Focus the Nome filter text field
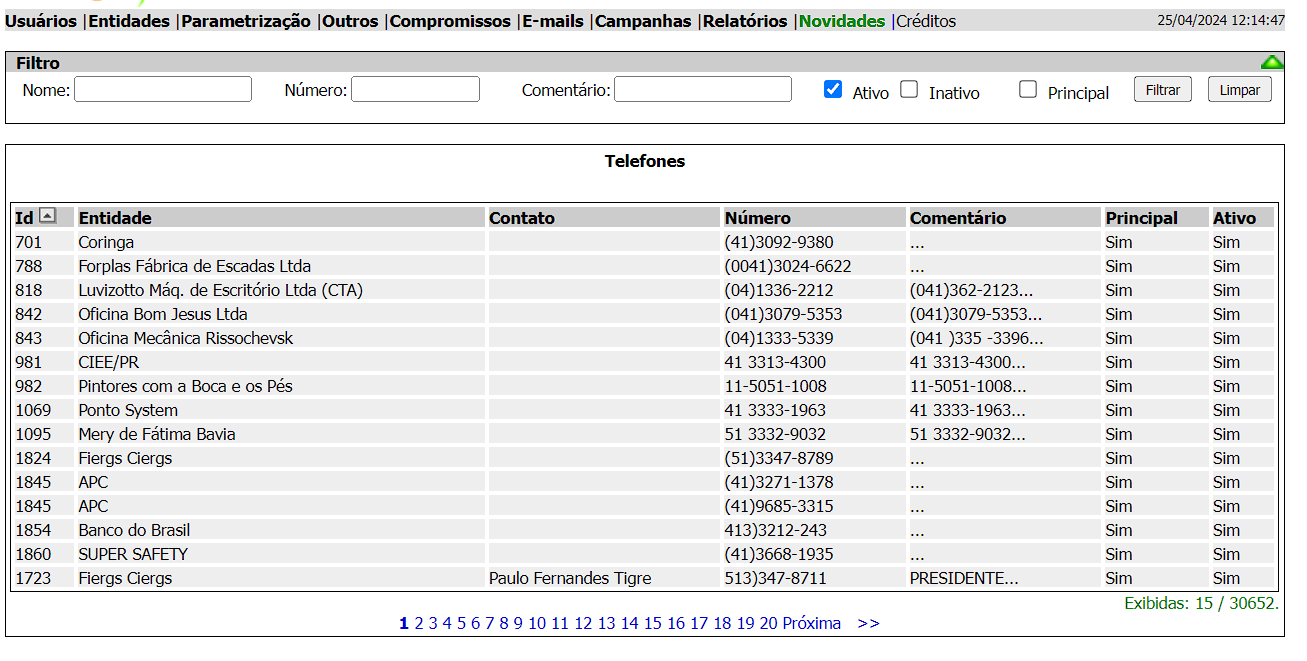Viewport: 1307px width, 661px height. (x=163, y=90)
